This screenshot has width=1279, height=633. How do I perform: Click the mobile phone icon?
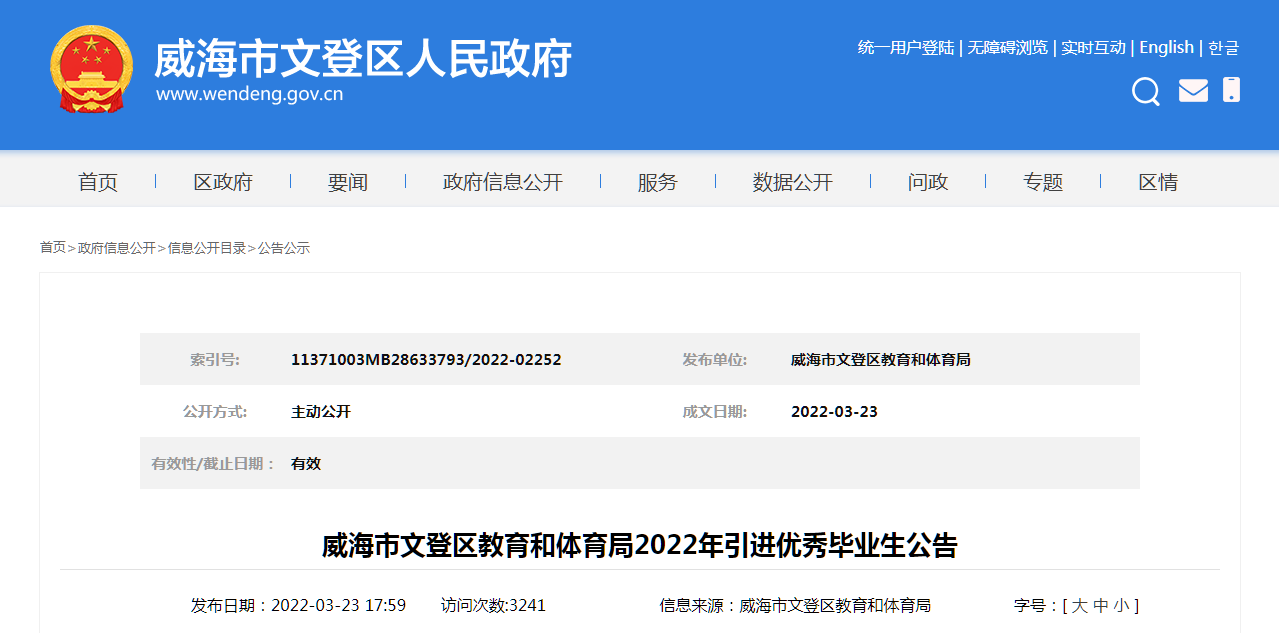click(x=1231, y=90)
